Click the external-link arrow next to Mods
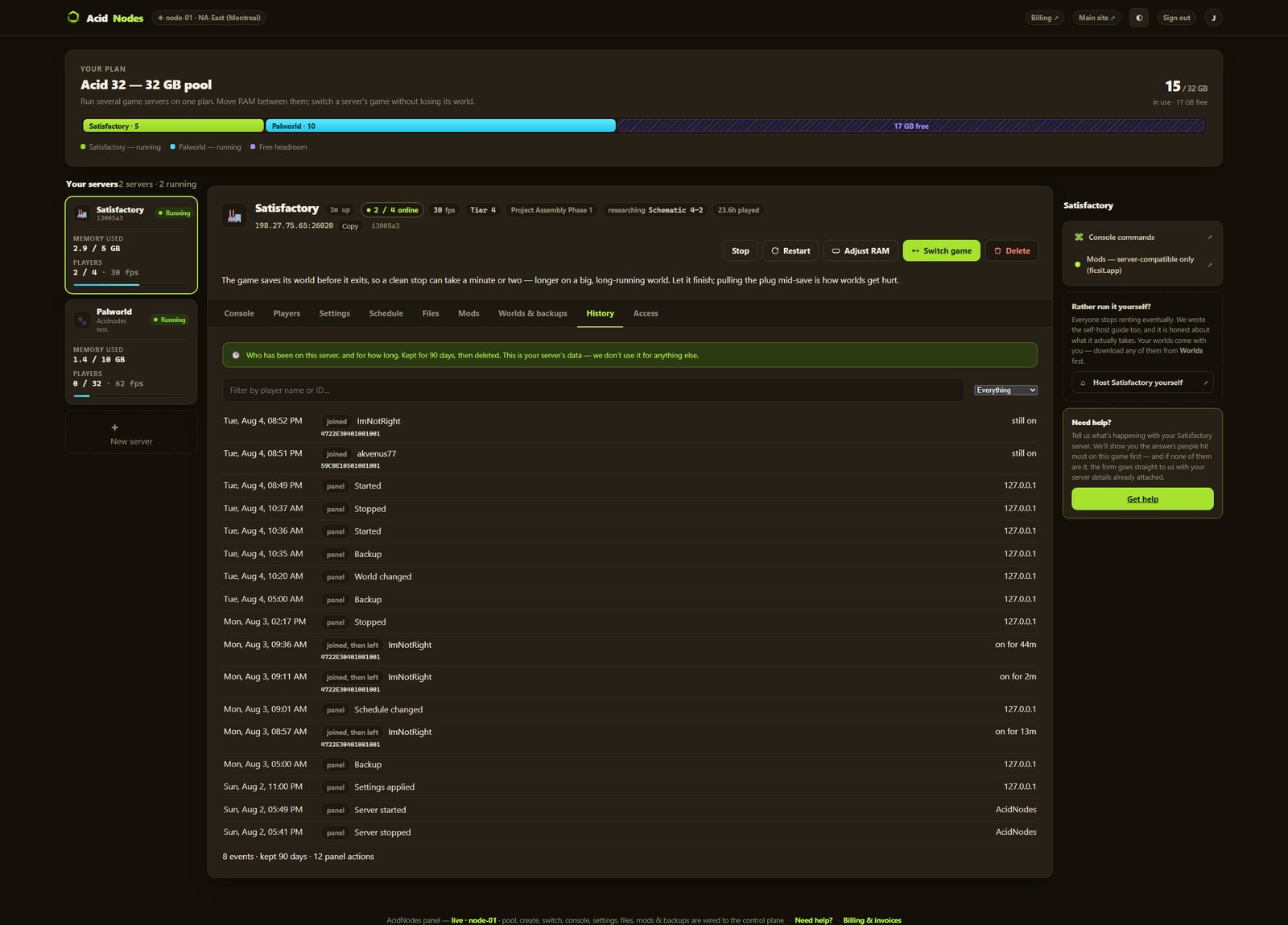The width and height of the screenshot is (1288, 925). coord(1209,264)
